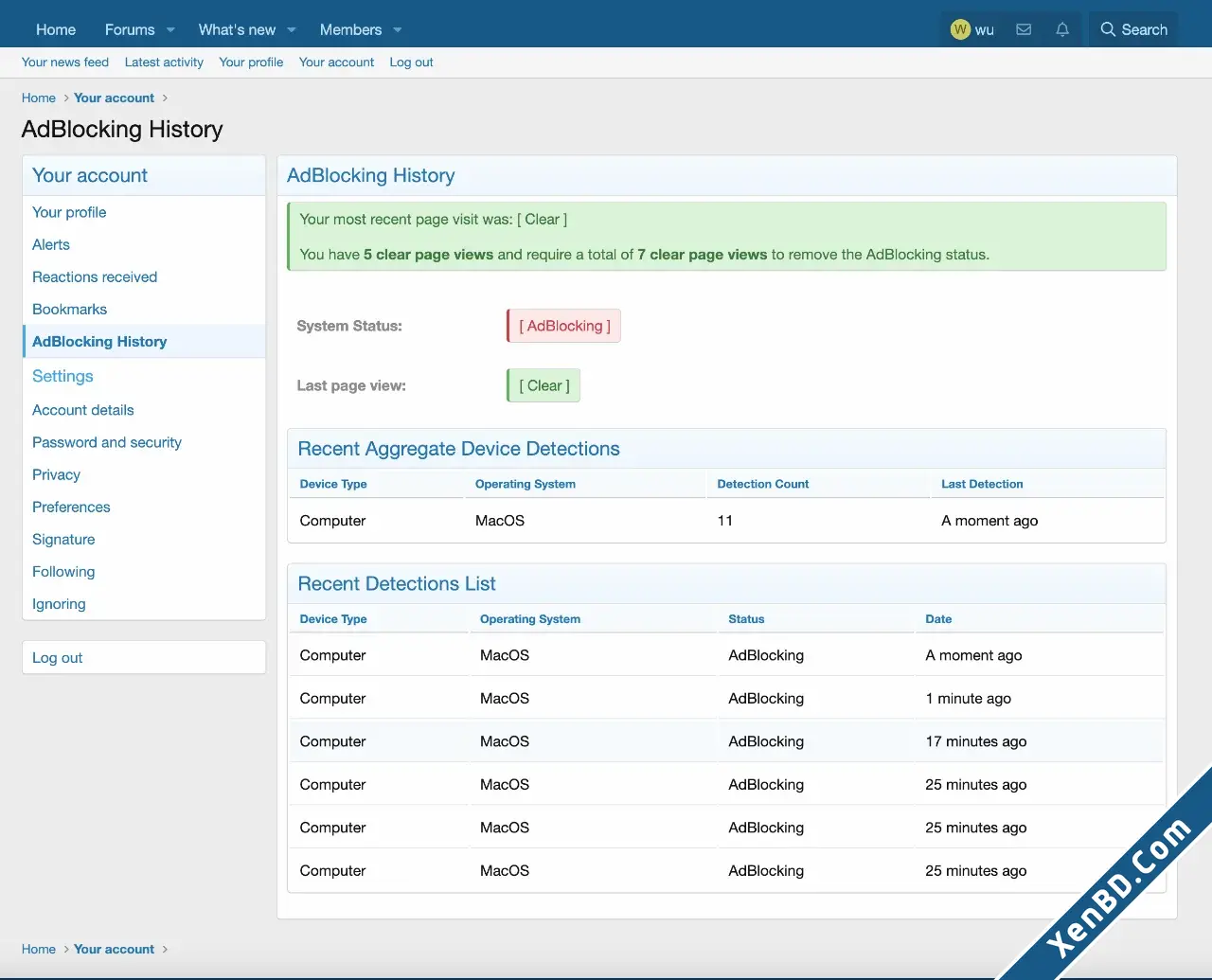This screenshot has width=1212, height=980.
Task: Click Your account in top breadcrumb
Action: tap(114, 98)
